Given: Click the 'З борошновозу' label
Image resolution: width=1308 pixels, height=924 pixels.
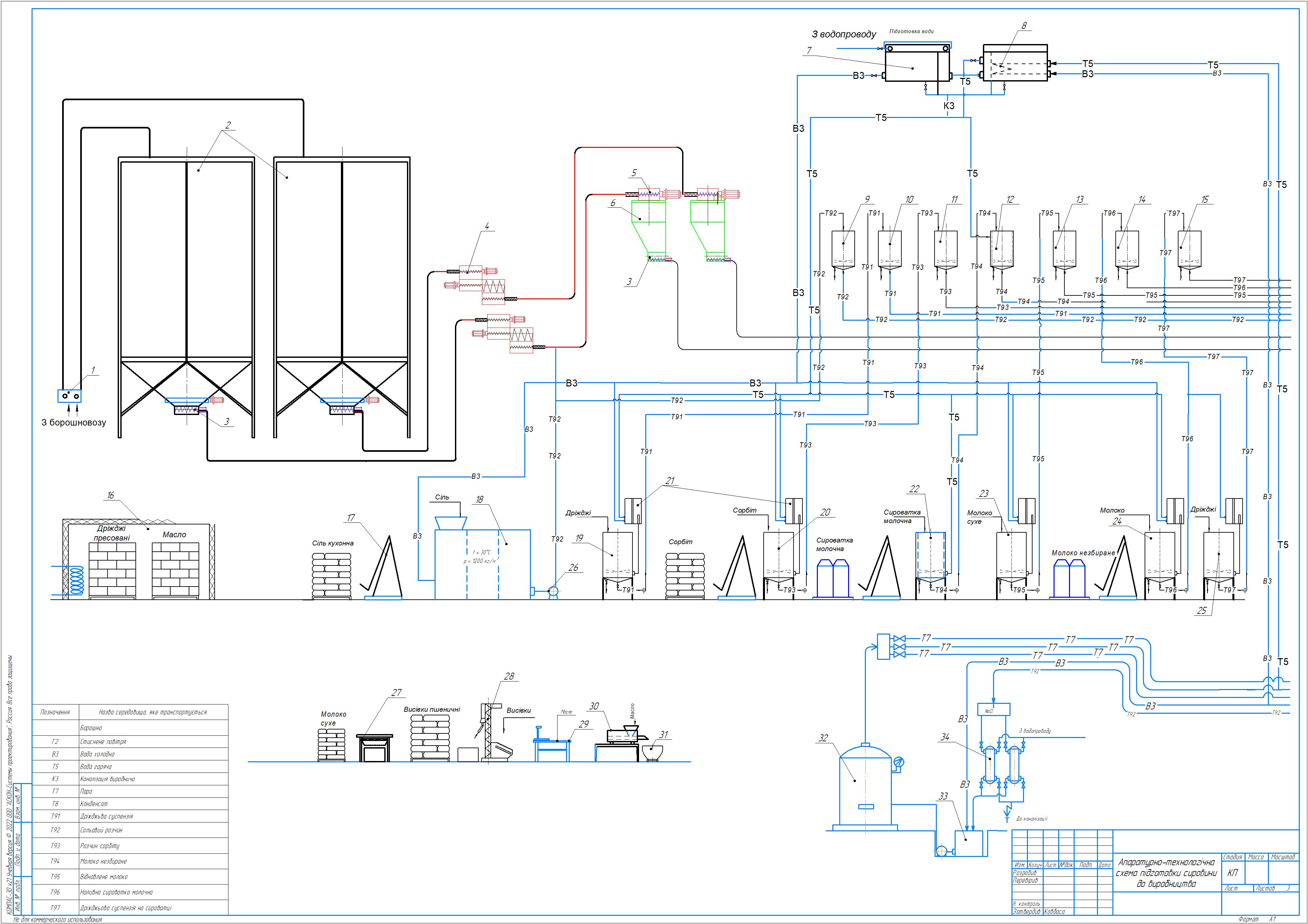Looking at the screenshot, I should point(74,423).
